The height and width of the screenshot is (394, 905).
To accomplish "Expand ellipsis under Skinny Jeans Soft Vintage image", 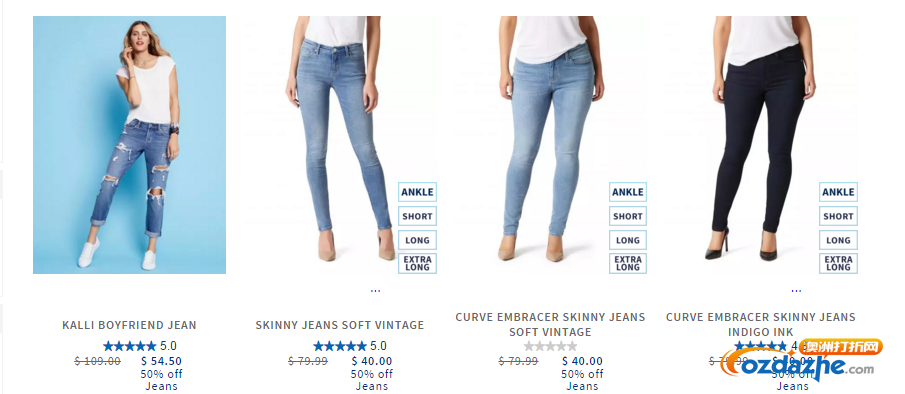I will [x=375, y=291].
